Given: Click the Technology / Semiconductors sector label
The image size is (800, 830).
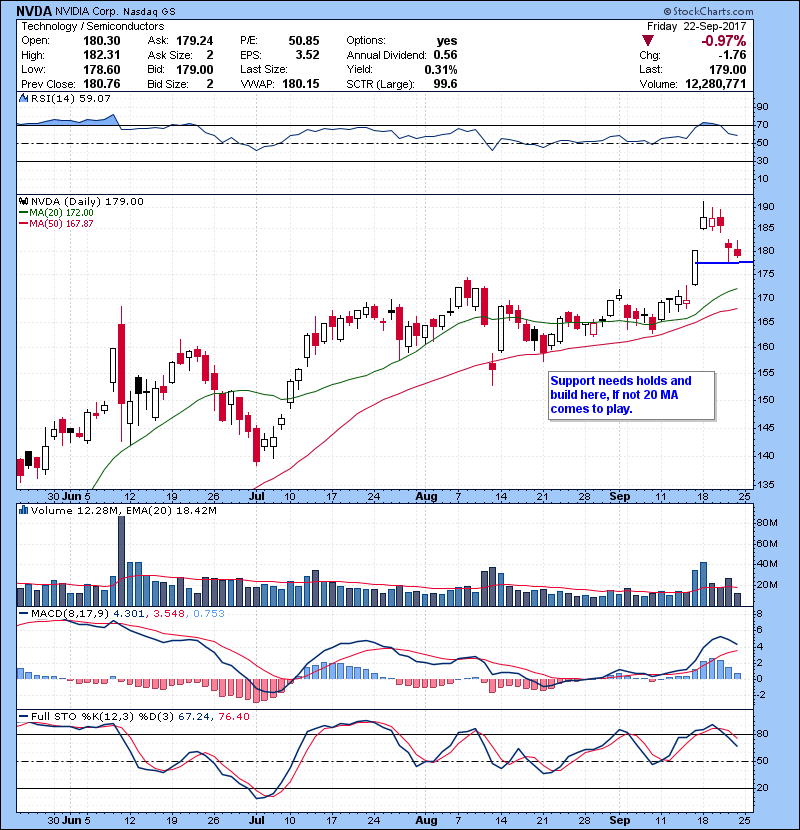Looking at the screenshot, I should (93, 26).
